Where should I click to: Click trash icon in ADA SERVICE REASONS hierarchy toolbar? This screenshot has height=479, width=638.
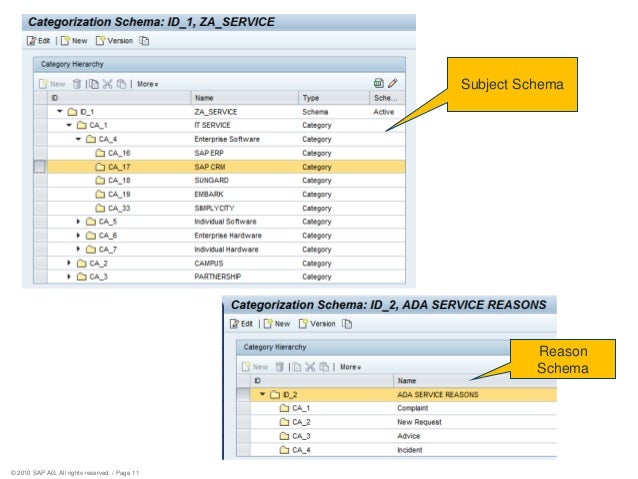tap(279, 367)
